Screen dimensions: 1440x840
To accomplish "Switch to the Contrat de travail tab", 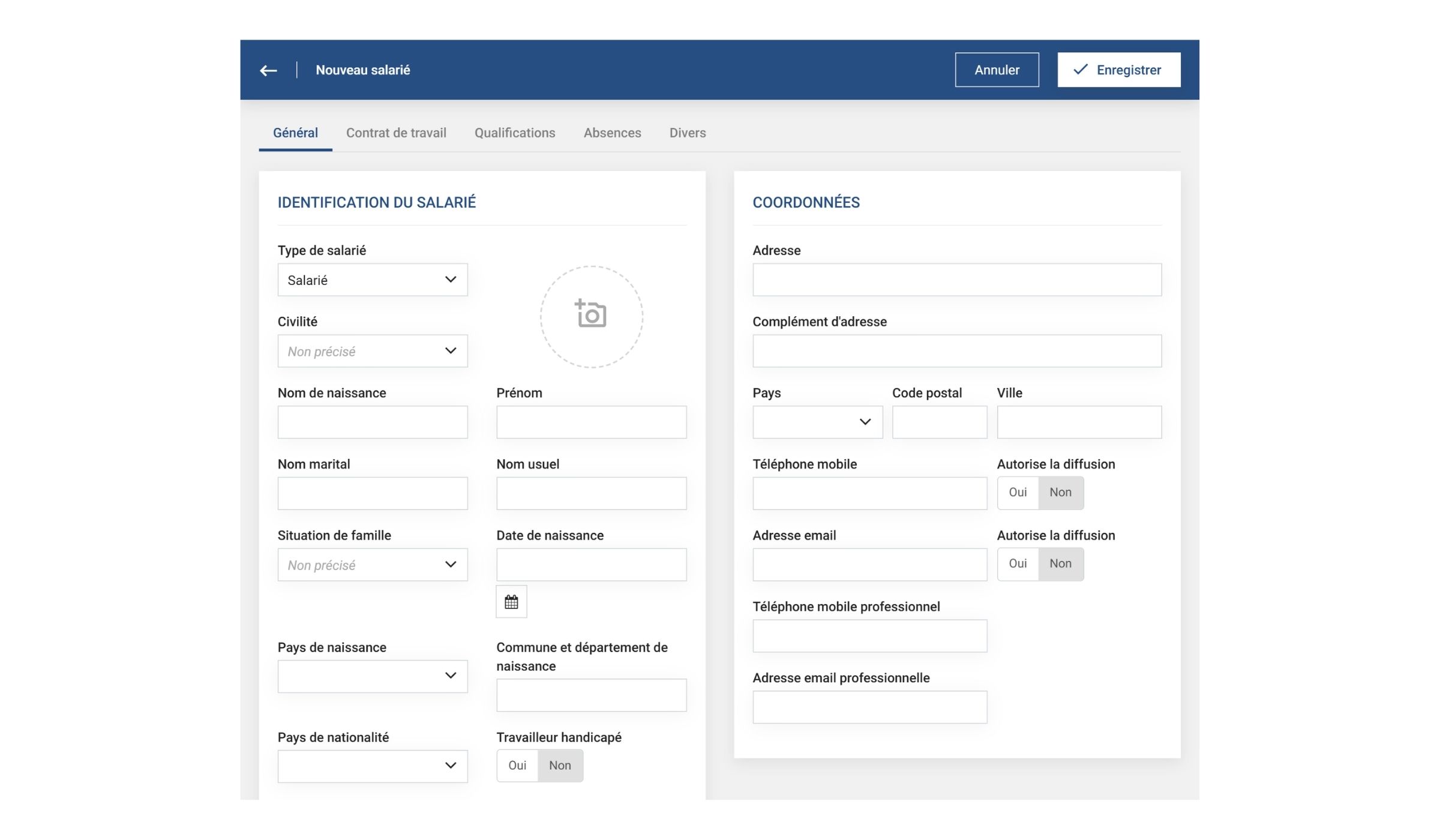I will click(x=396, y=133).
